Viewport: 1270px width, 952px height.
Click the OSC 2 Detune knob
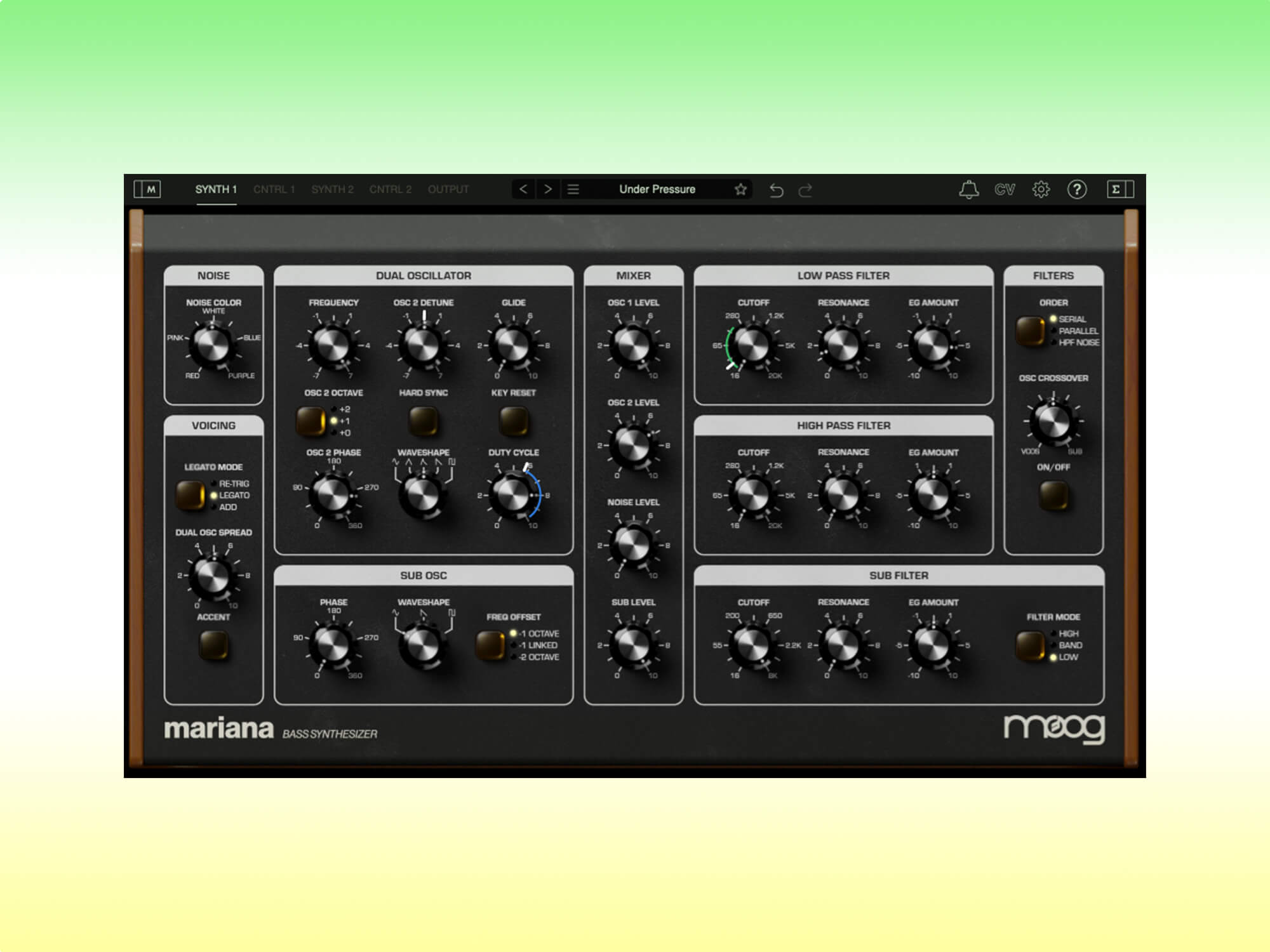click(423, 345)
